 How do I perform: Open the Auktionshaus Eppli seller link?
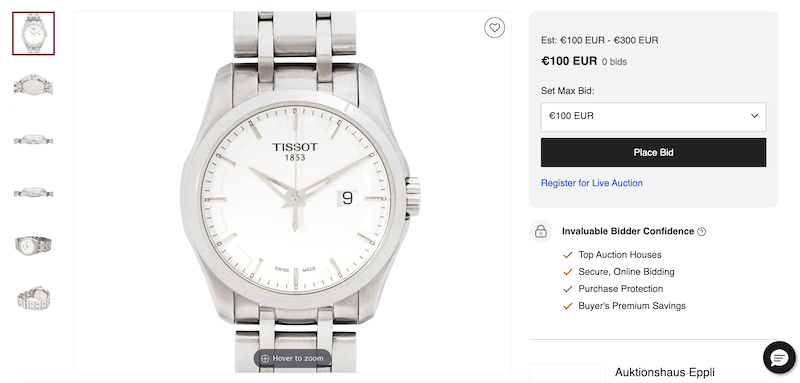click(x=664, y=372)
